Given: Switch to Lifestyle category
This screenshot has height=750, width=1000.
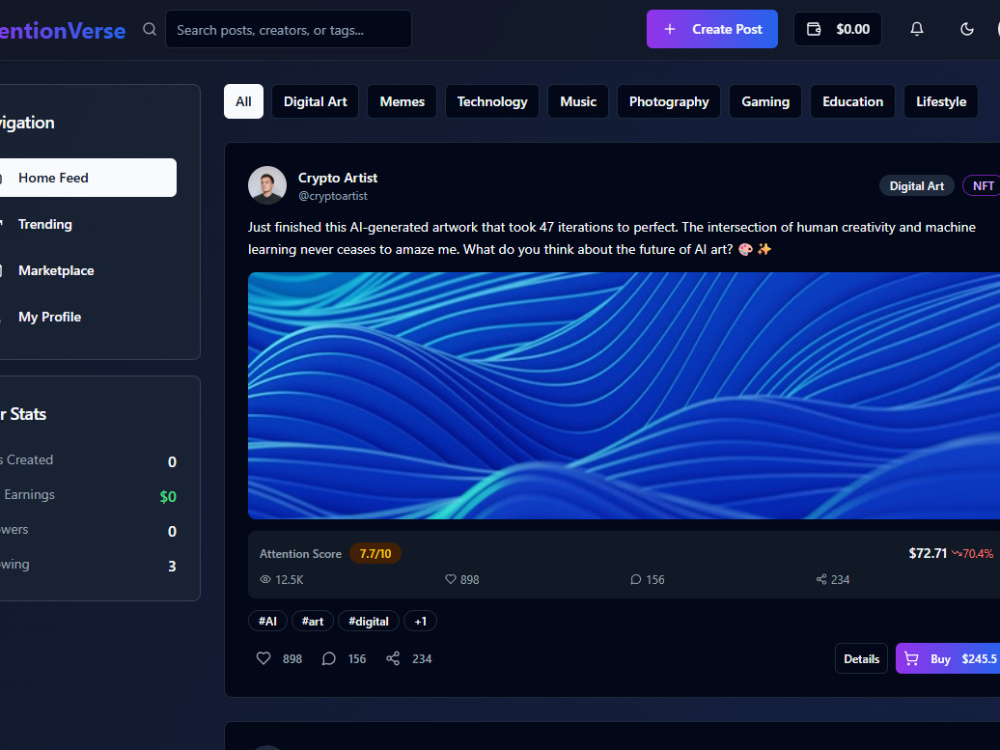Looking at the screenshot, I should (x=941, y=101).
